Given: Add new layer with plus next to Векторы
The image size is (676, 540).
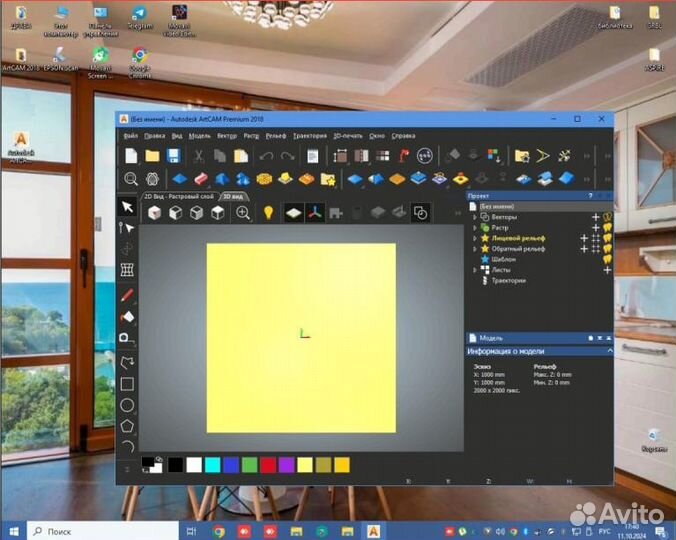Looking at the screenshot, I should (596, 217).
